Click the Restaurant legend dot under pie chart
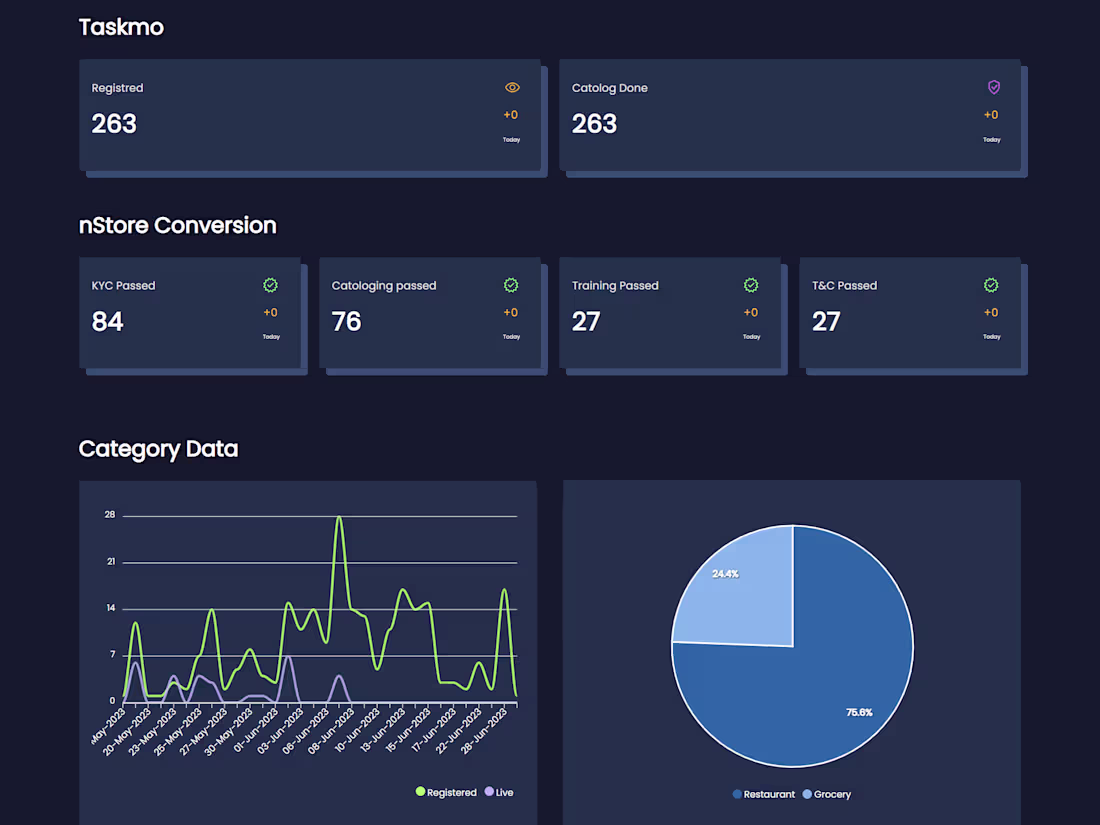Image resolution: width=1100 pixels, height=825 pixels. point(739,794)
